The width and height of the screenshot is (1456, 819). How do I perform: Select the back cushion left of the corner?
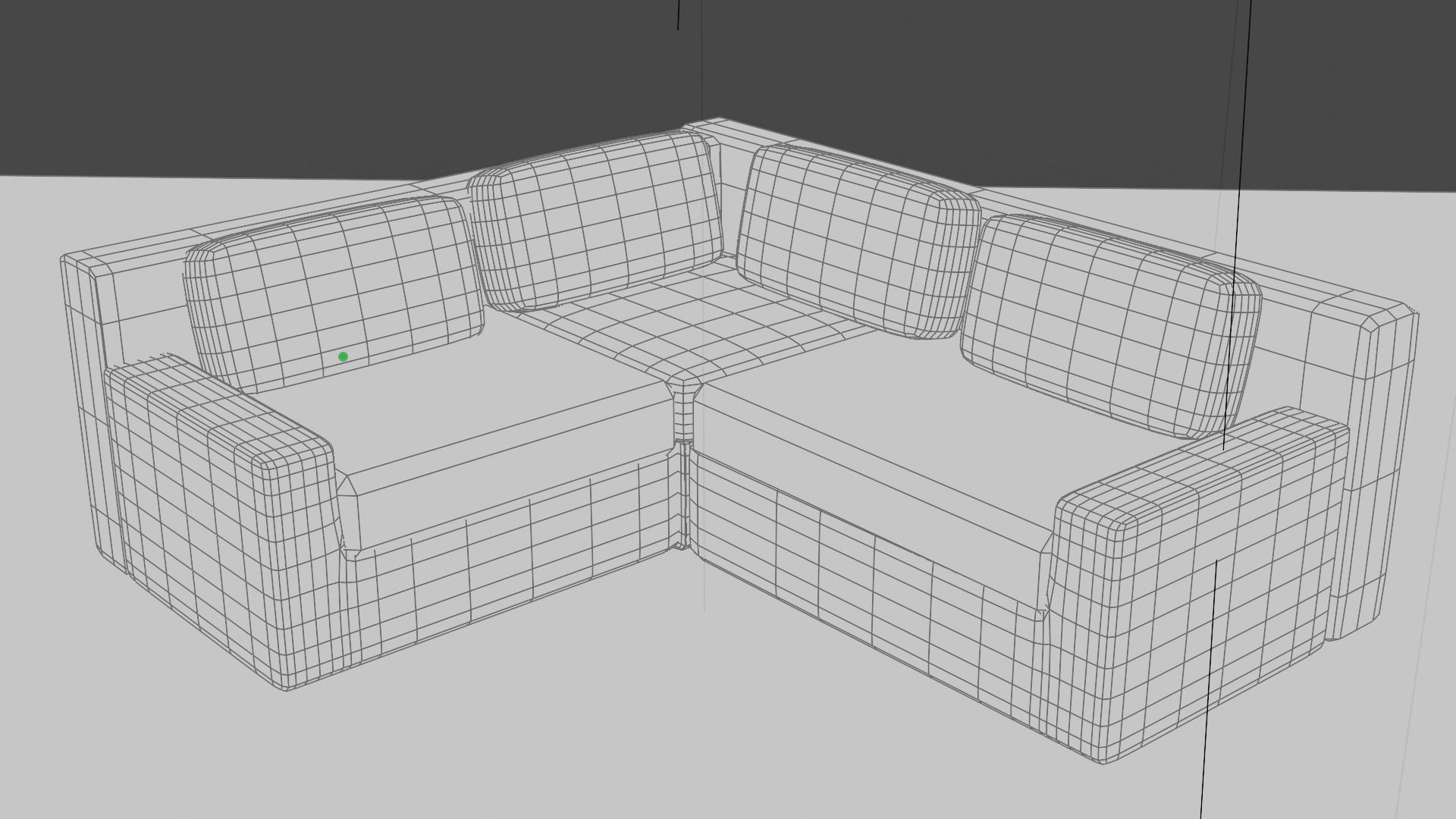(595, 220)
